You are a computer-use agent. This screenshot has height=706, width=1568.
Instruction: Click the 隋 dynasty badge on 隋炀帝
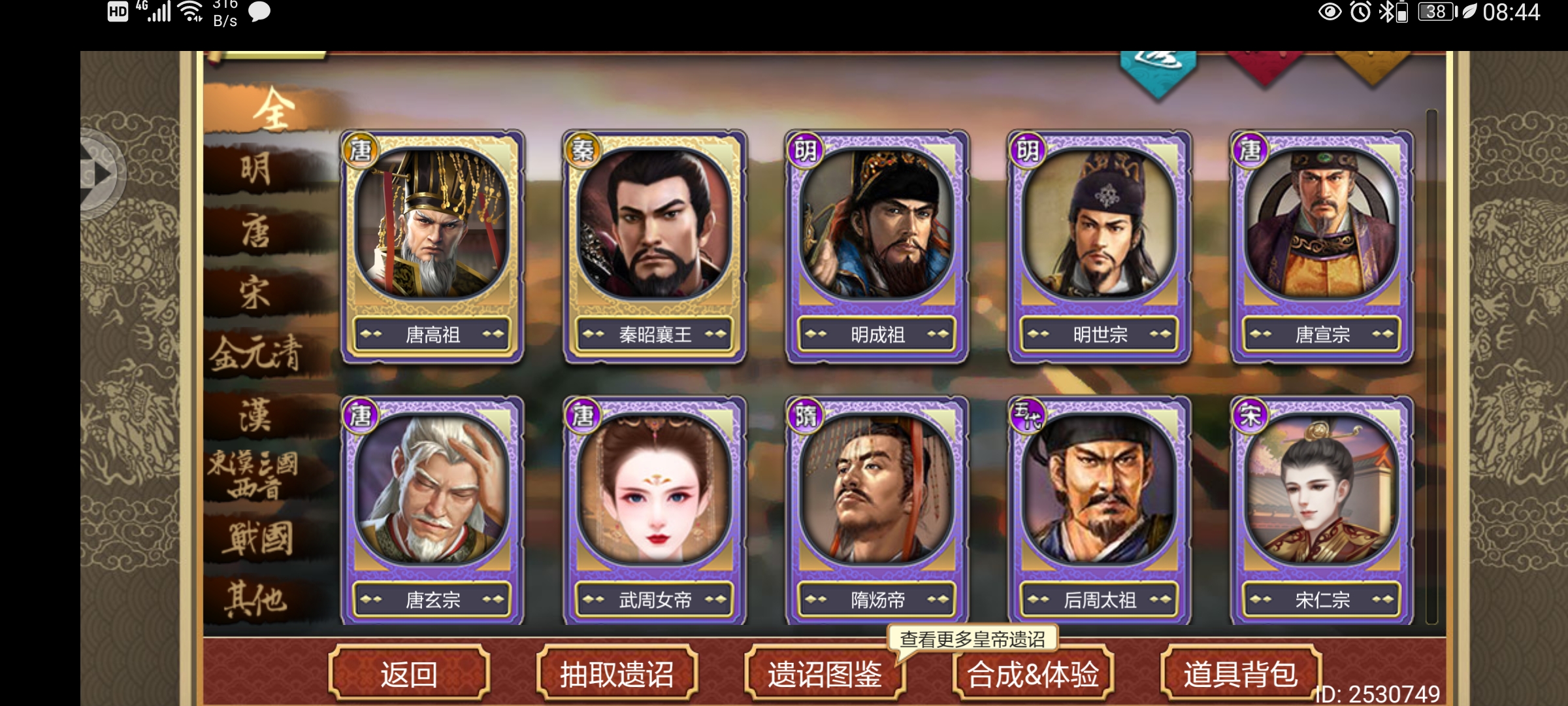805,414
